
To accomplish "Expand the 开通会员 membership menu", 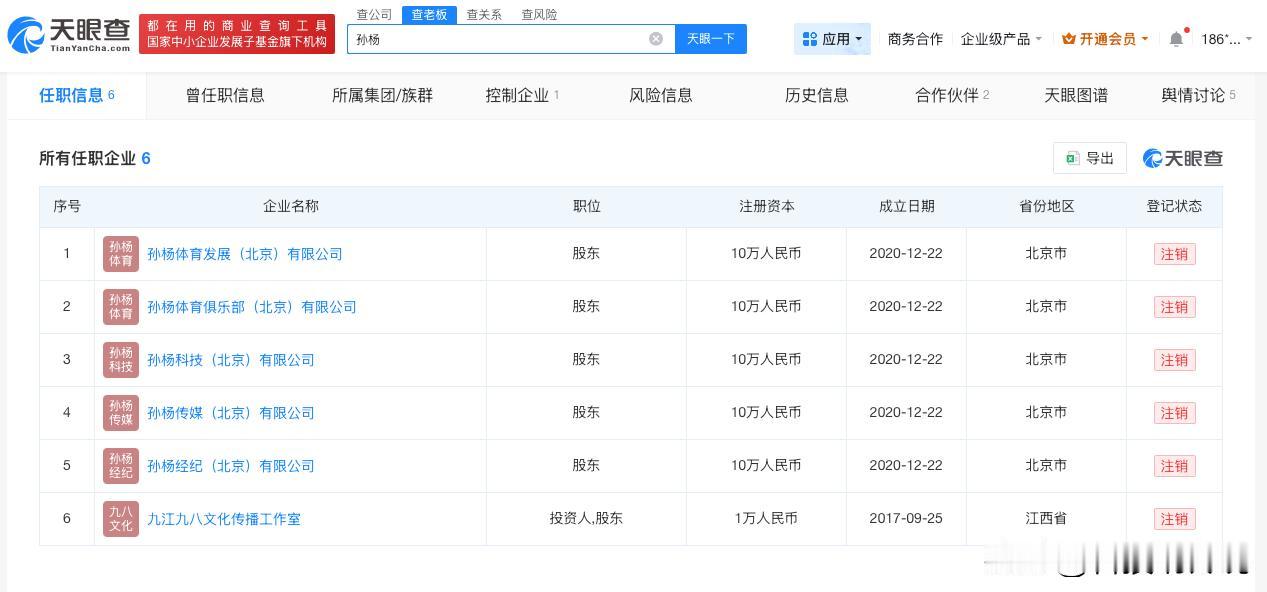I will pyautogui.click(x=1105, y=39).
